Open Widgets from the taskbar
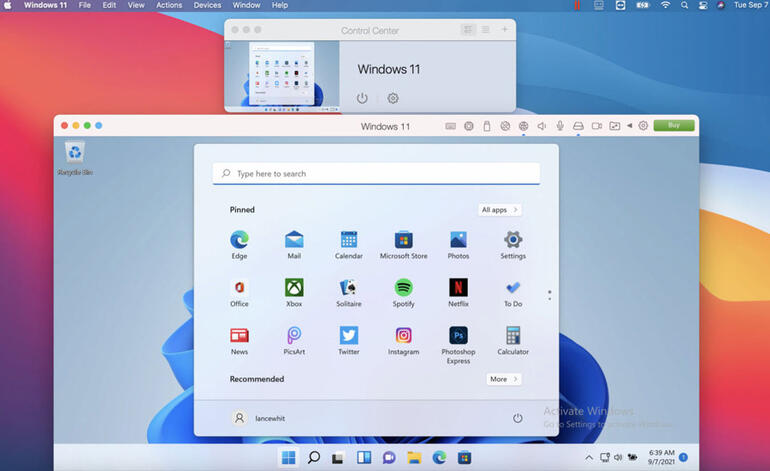 tap(364, 458)
